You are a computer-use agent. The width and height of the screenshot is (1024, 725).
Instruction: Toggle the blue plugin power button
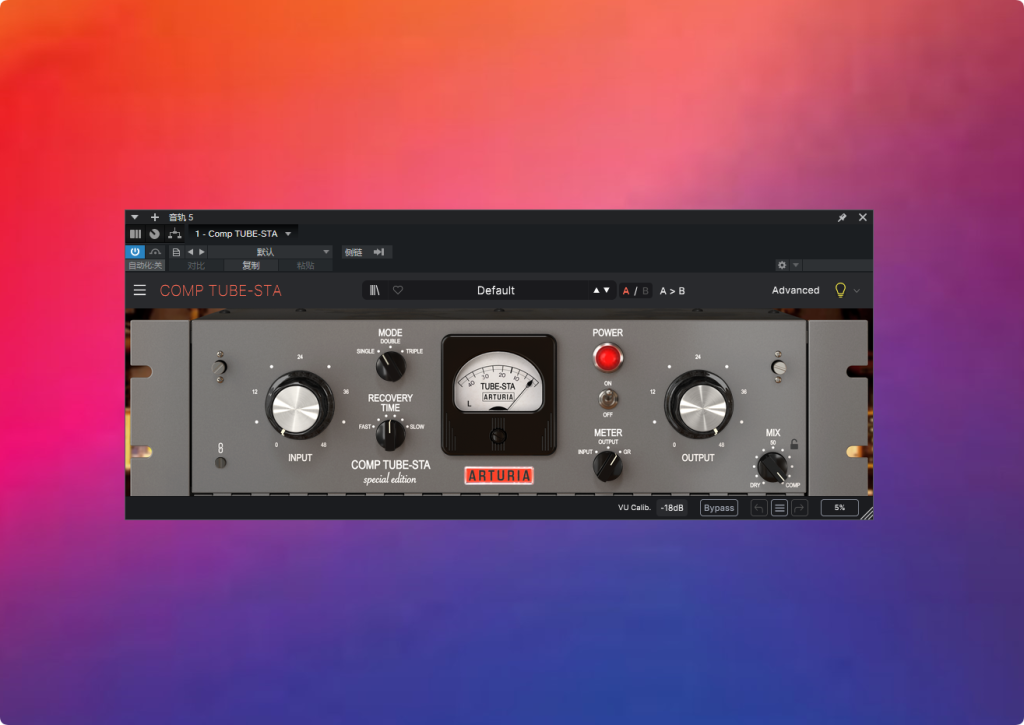(x=135, y=251)
